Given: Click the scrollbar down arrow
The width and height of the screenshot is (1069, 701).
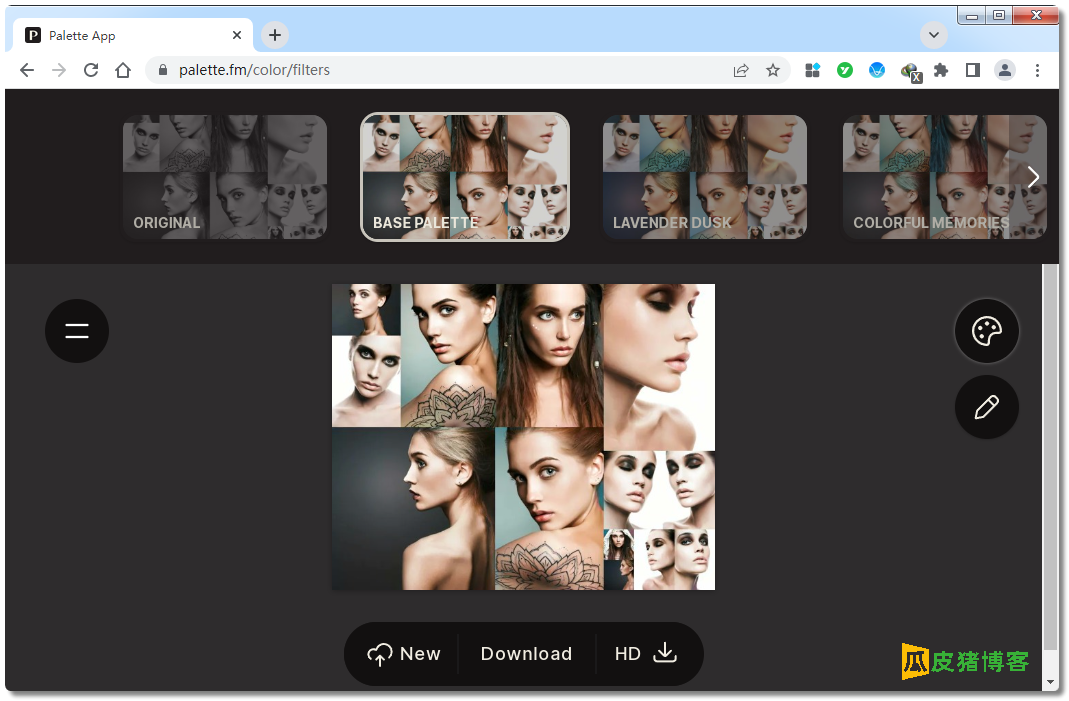Looking at the screenshot, I should click(x=1050, y=682).
